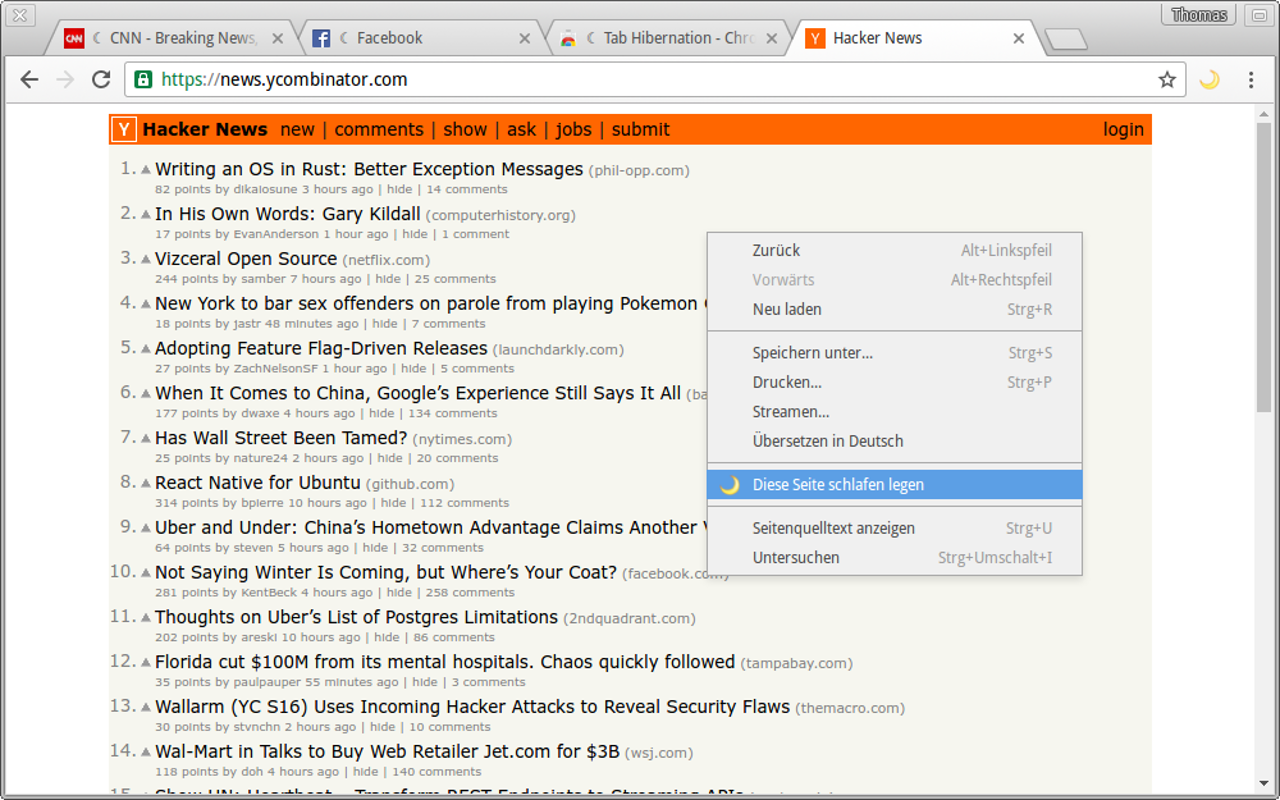Switch to the CNN - Breaking News tab
This screenshot has height=800, width=1280.
coord(170,38)
